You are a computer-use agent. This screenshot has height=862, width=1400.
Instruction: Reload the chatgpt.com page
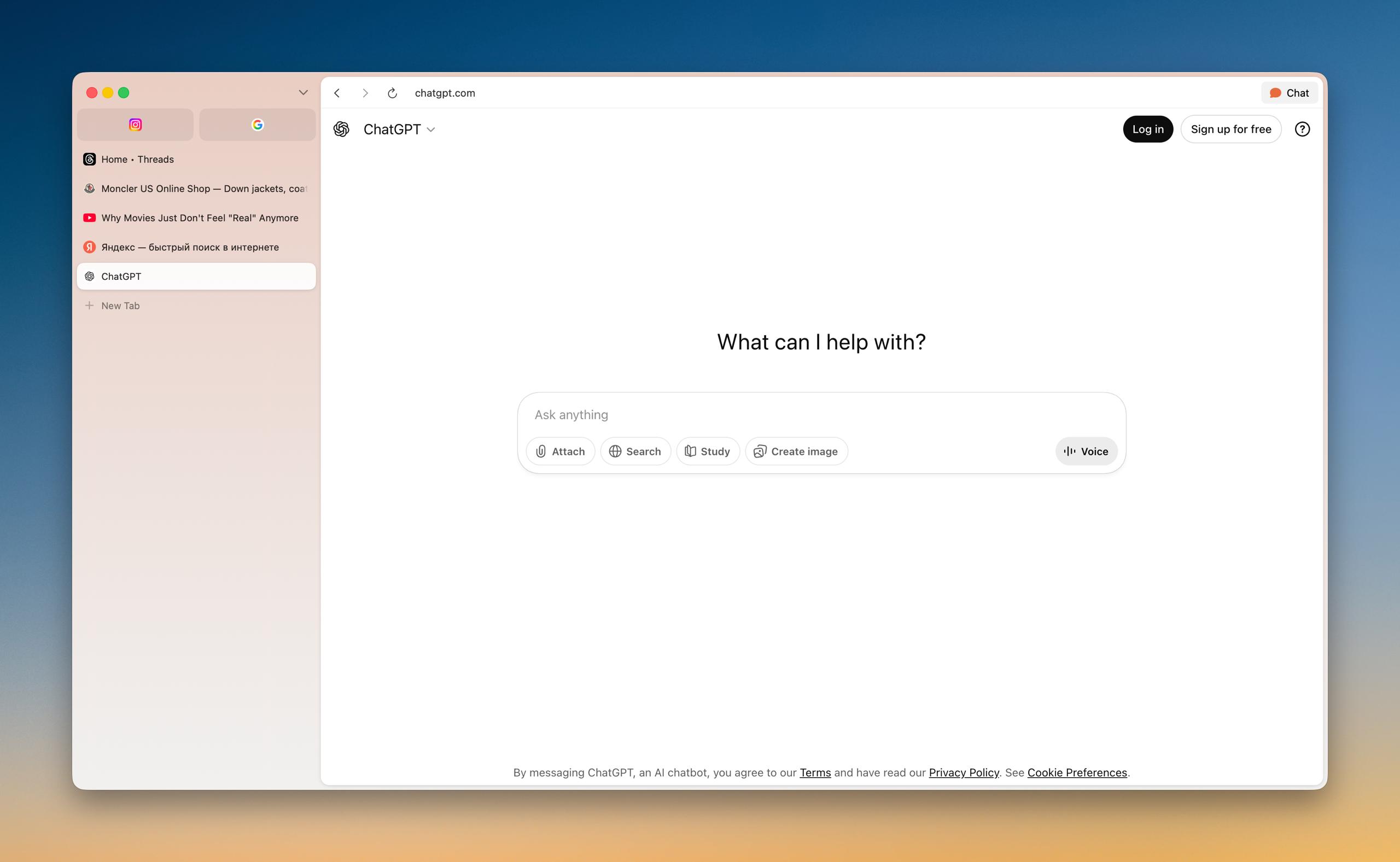pos(392,93)
